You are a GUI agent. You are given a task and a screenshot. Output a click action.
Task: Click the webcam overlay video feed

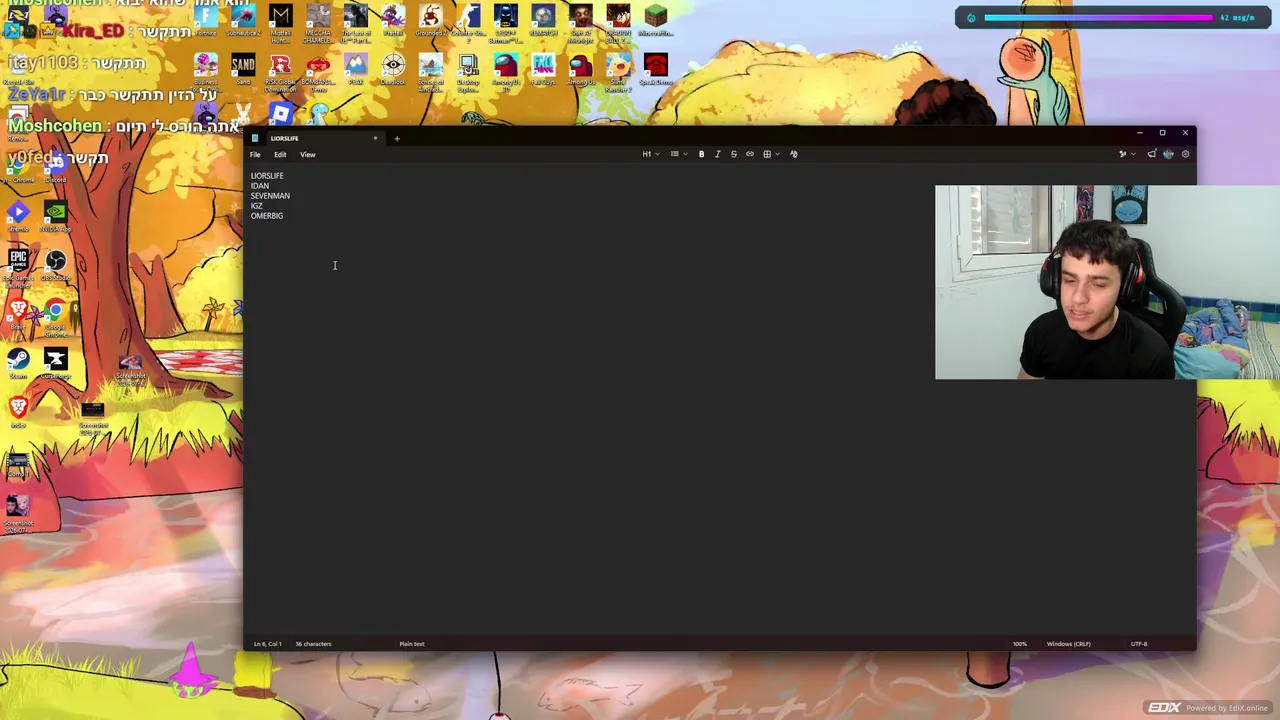[1107, 282]
